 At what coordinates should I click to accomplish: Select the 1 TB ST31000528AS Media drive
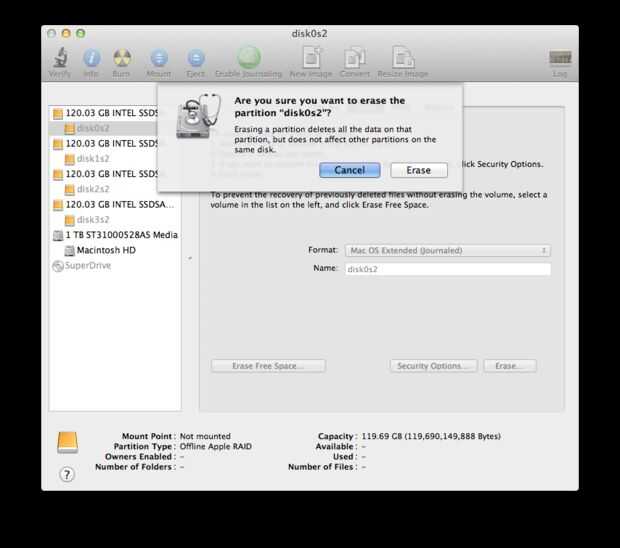(115, 235)
